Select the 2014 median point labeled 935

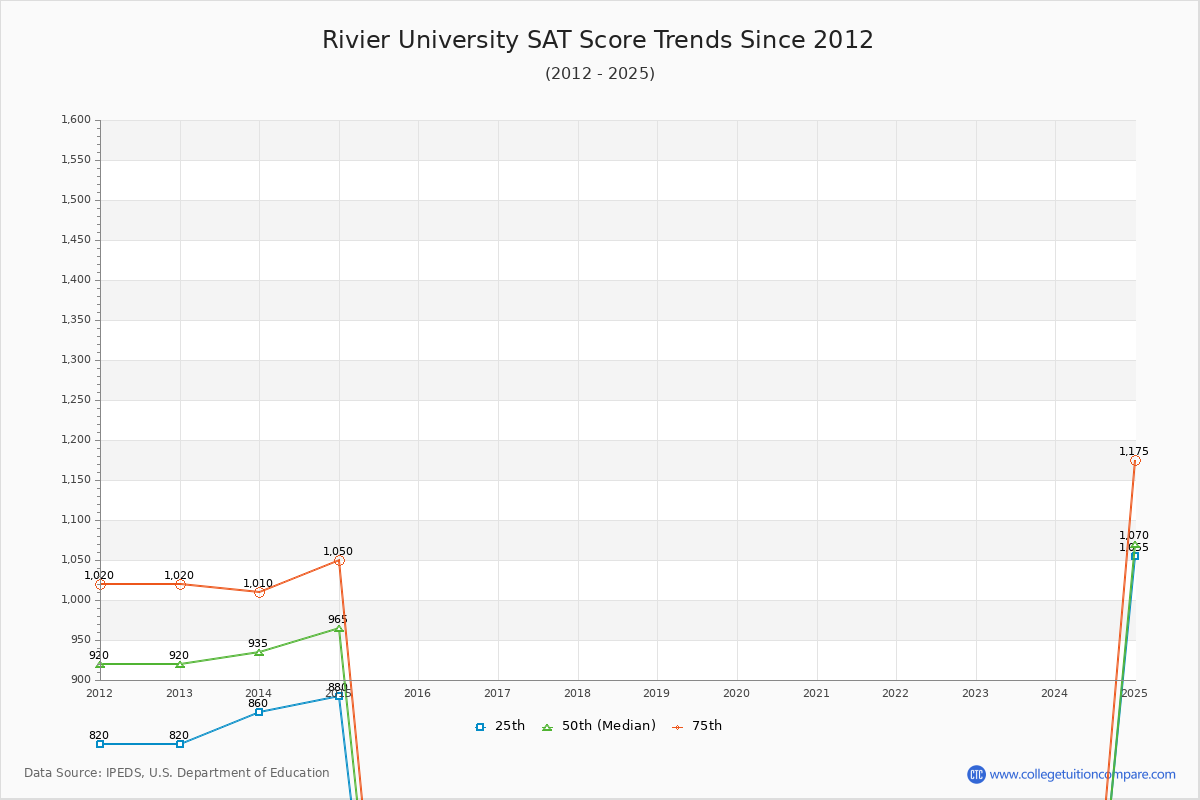point(259,652)
